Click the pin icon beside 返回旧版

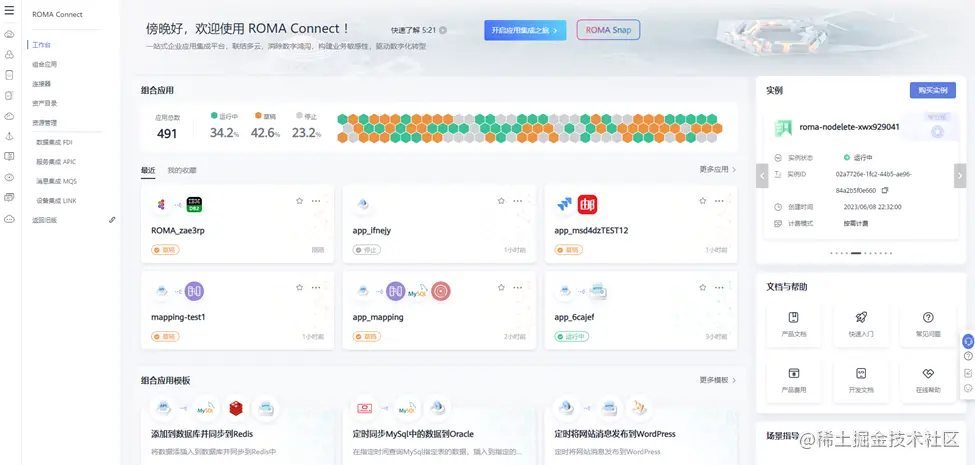pyautogui.click(x=113, y=219)
